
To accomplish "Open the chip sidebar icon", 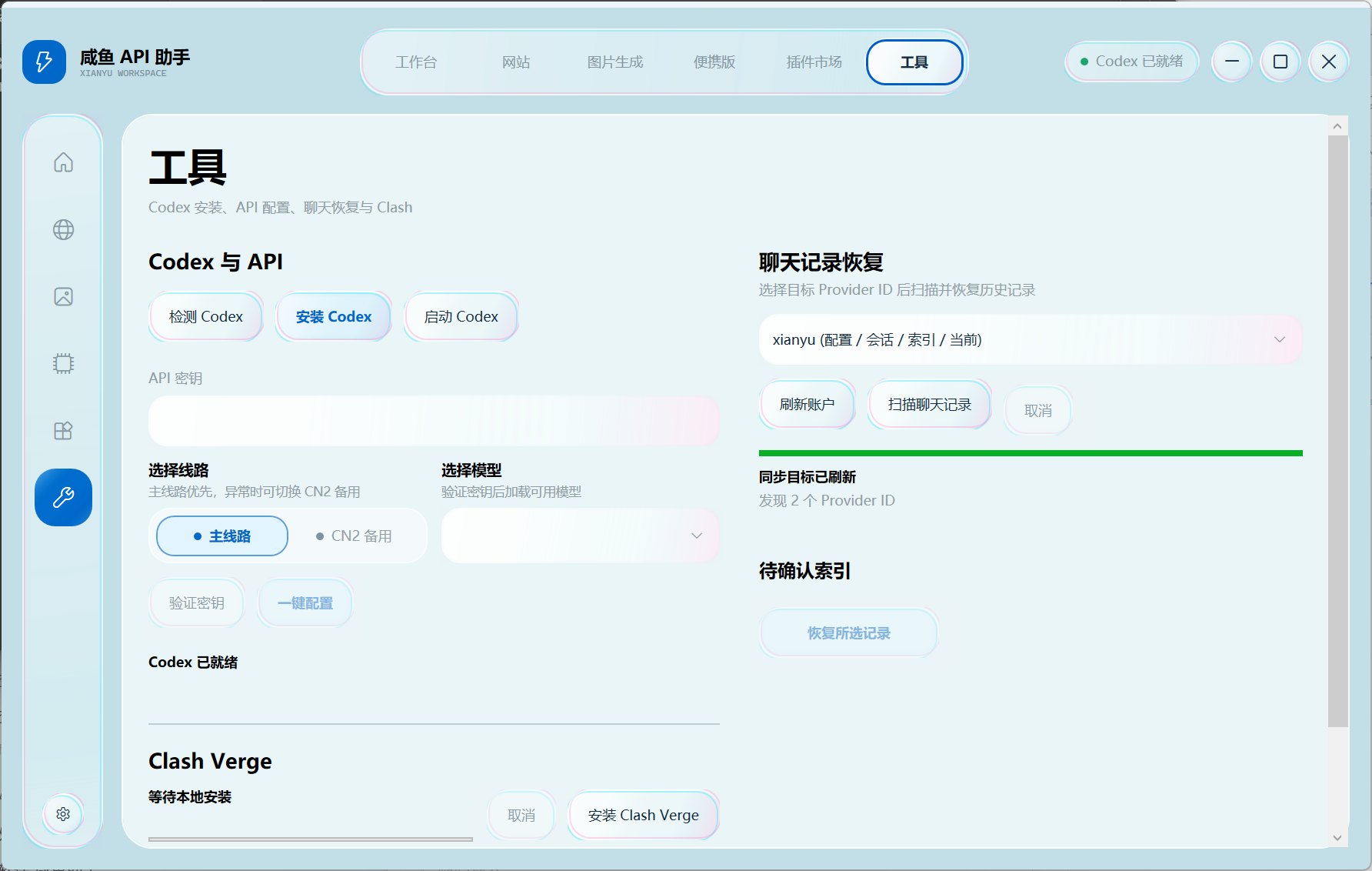I will pyautogui.click(x=63, y=363).
